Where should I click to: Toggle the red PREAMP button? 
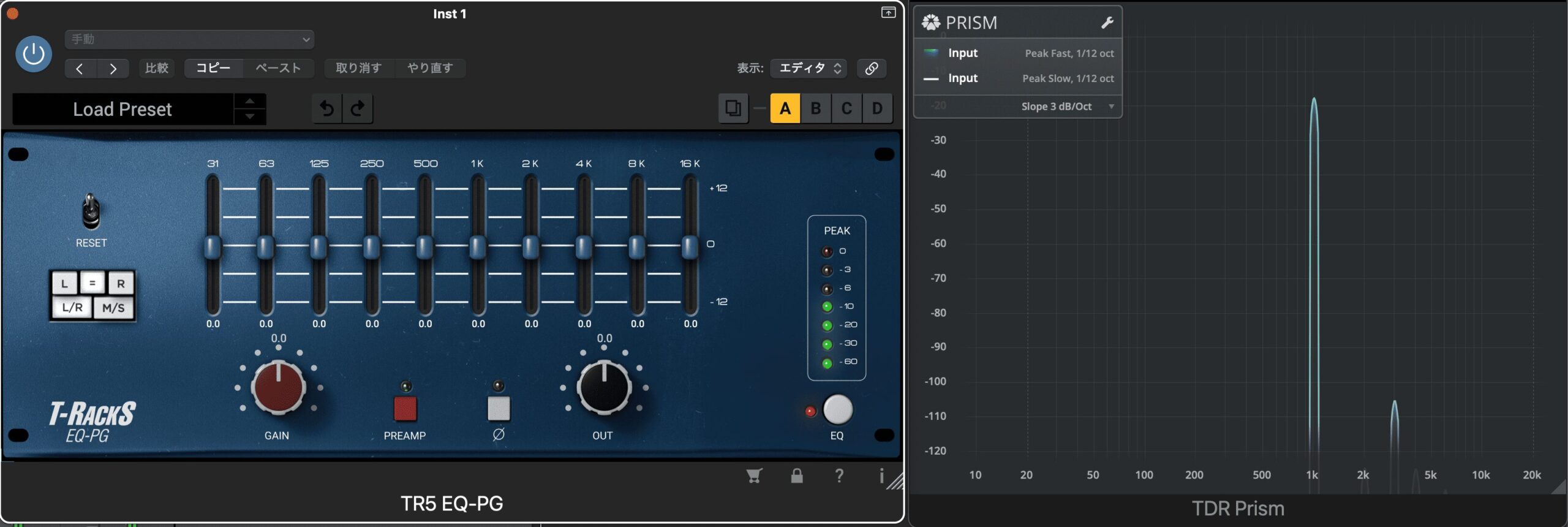click(x=405, y=409)
